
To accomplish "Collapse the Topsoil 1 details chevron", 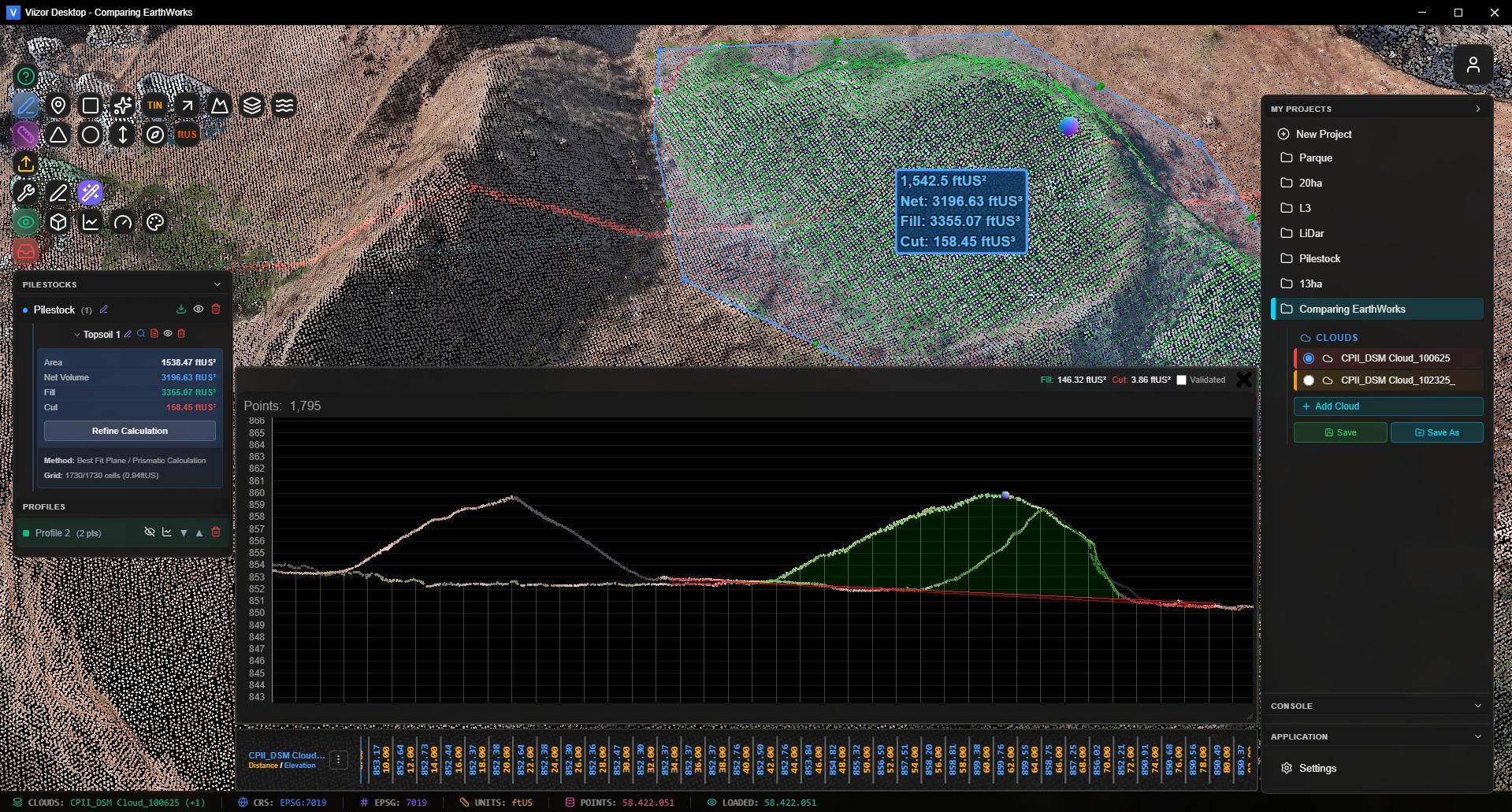I will pos(77,335).
